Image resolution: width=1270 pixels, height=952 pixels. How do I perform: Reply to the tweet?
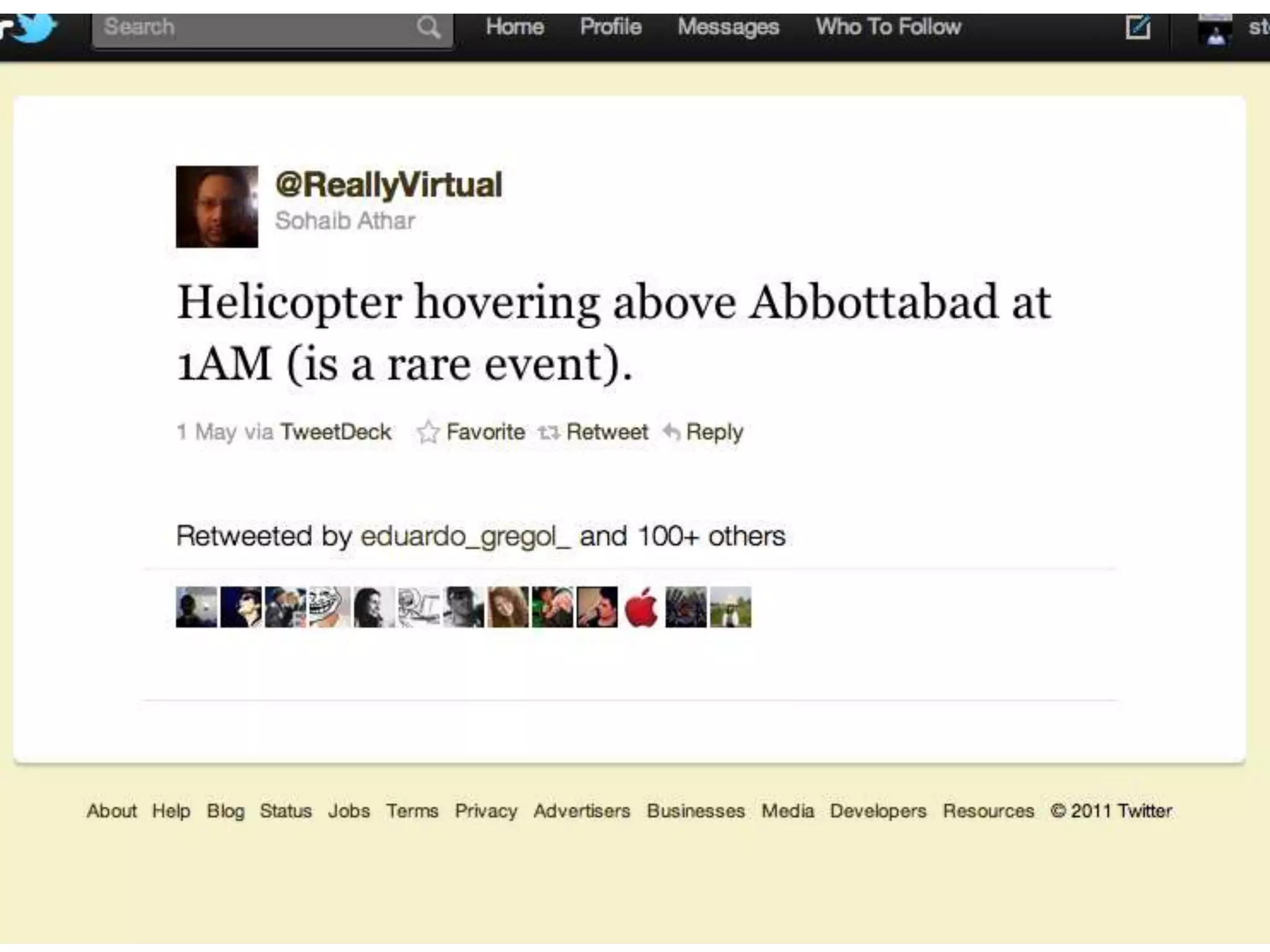click(x=703, y=432)
